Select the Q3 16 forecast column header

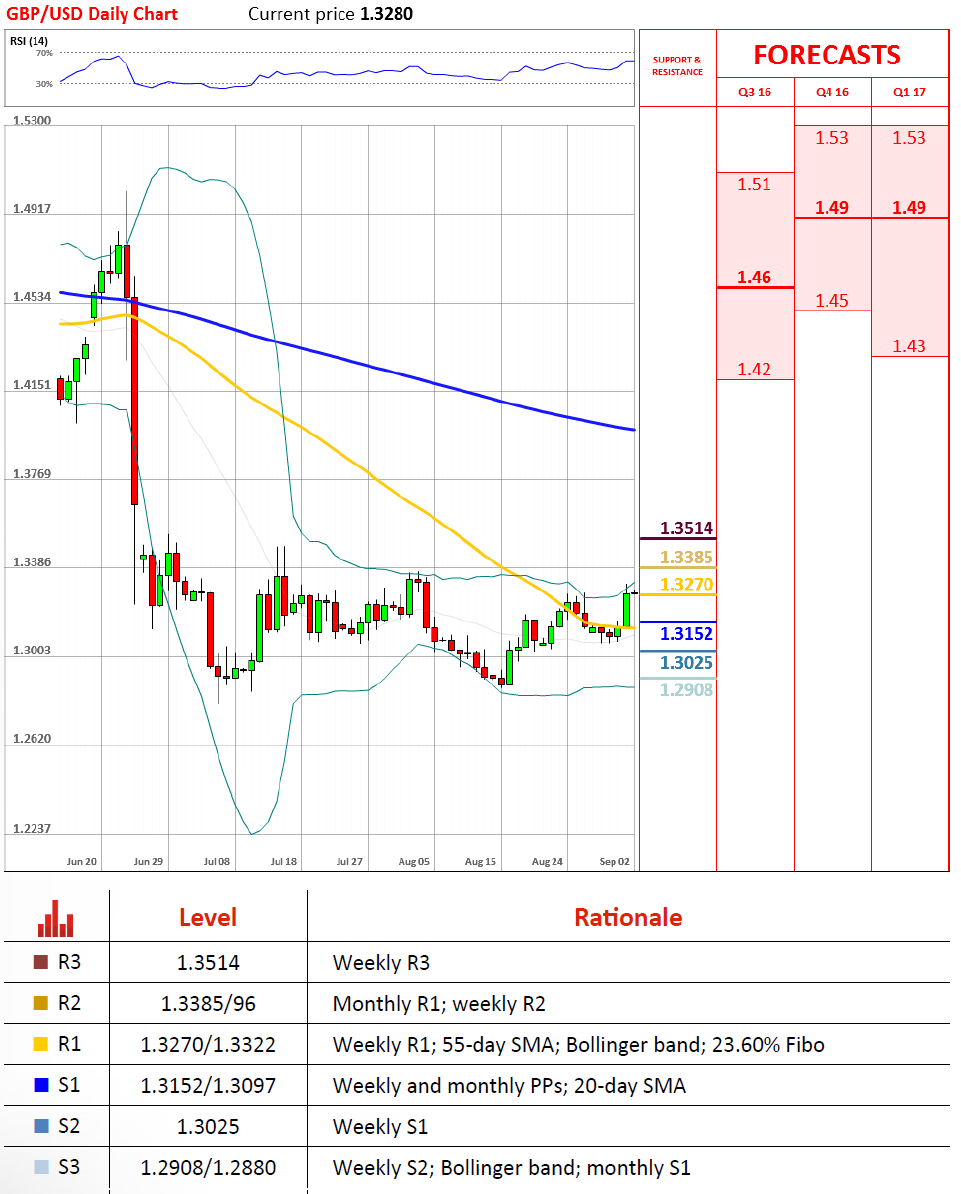pos(755,92)
